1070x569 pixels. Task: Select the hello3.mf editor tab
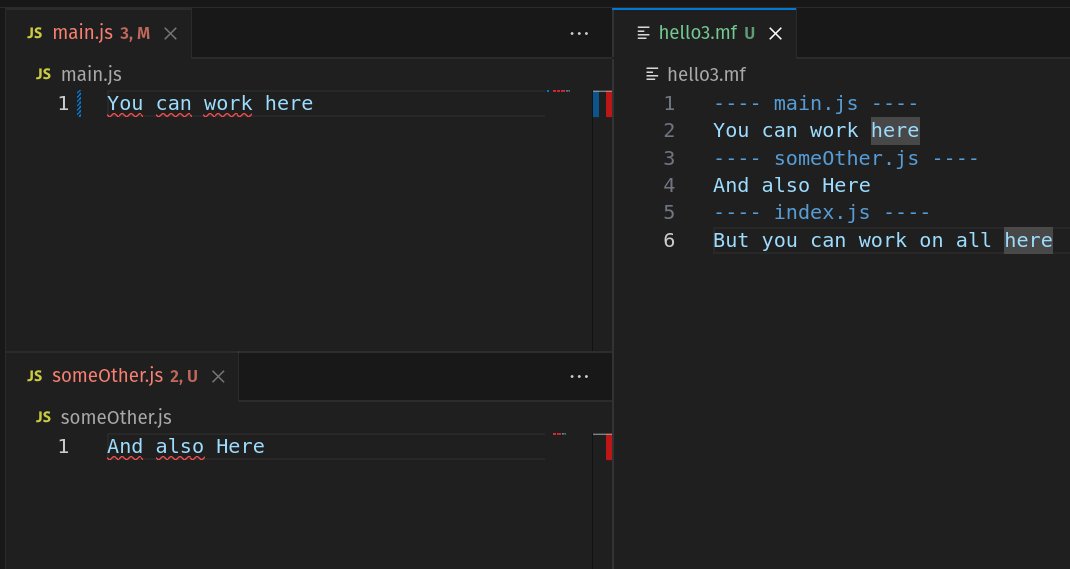point(704,33)
